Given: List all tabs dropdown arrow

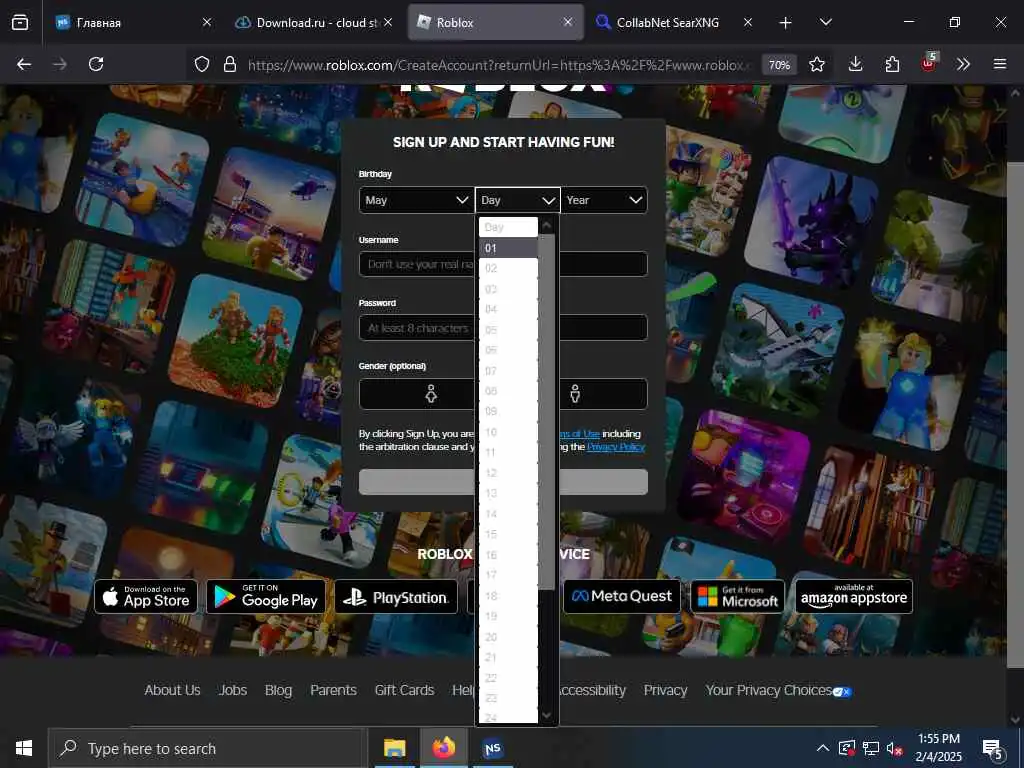Looking at the screenshot, I should click(x=825, y=22).
